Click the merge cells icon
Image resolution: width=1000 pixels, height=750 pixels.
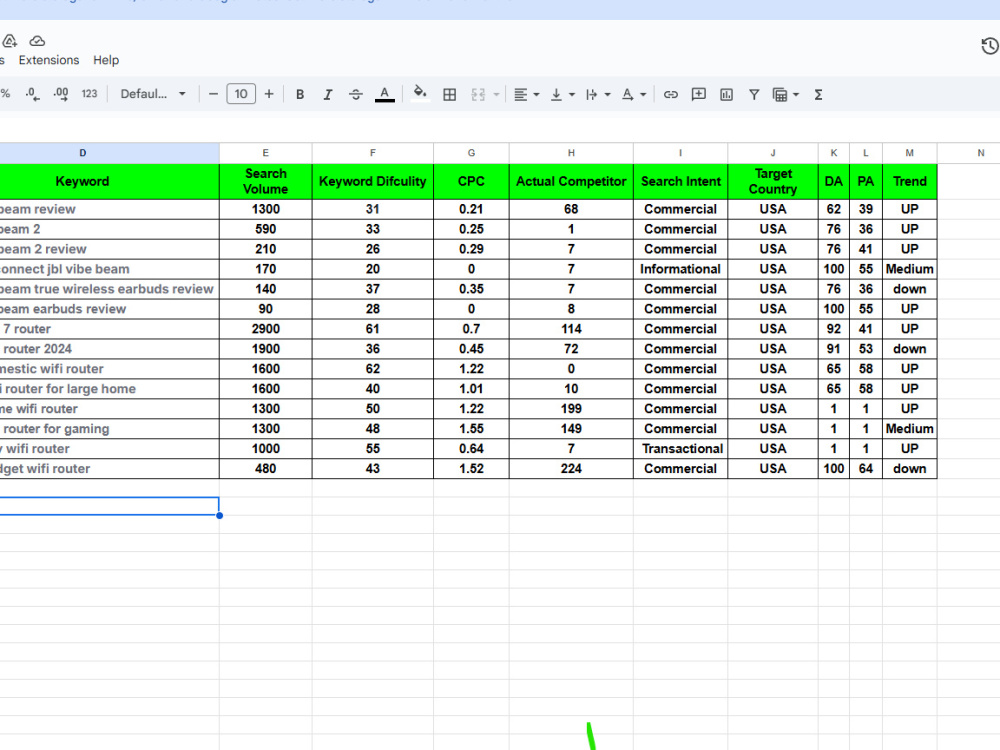click(478, 94)
